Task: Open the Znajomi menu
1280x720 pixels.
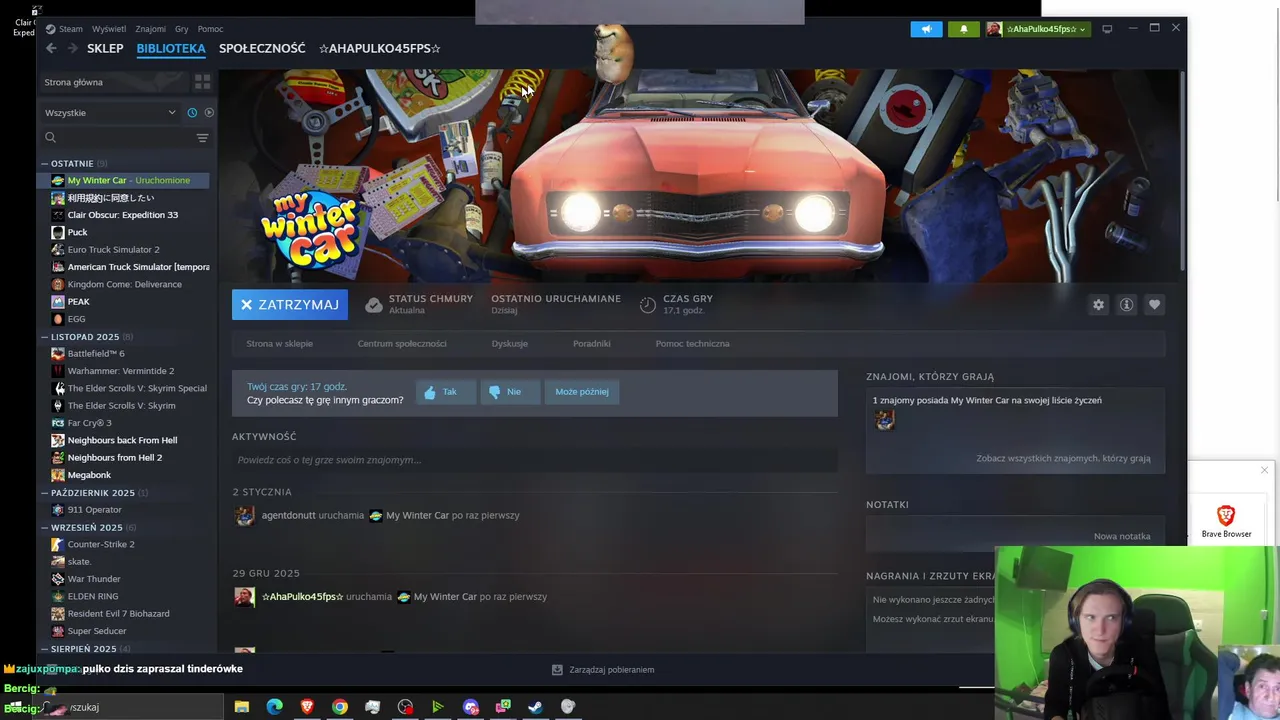Action: (151, 29)
